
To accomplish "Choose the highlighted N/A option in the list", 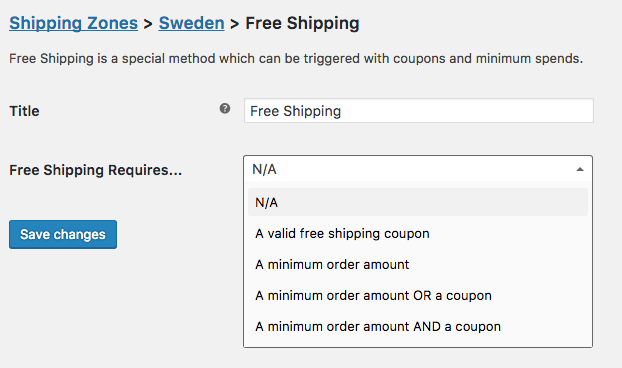I will coord(418,202).
